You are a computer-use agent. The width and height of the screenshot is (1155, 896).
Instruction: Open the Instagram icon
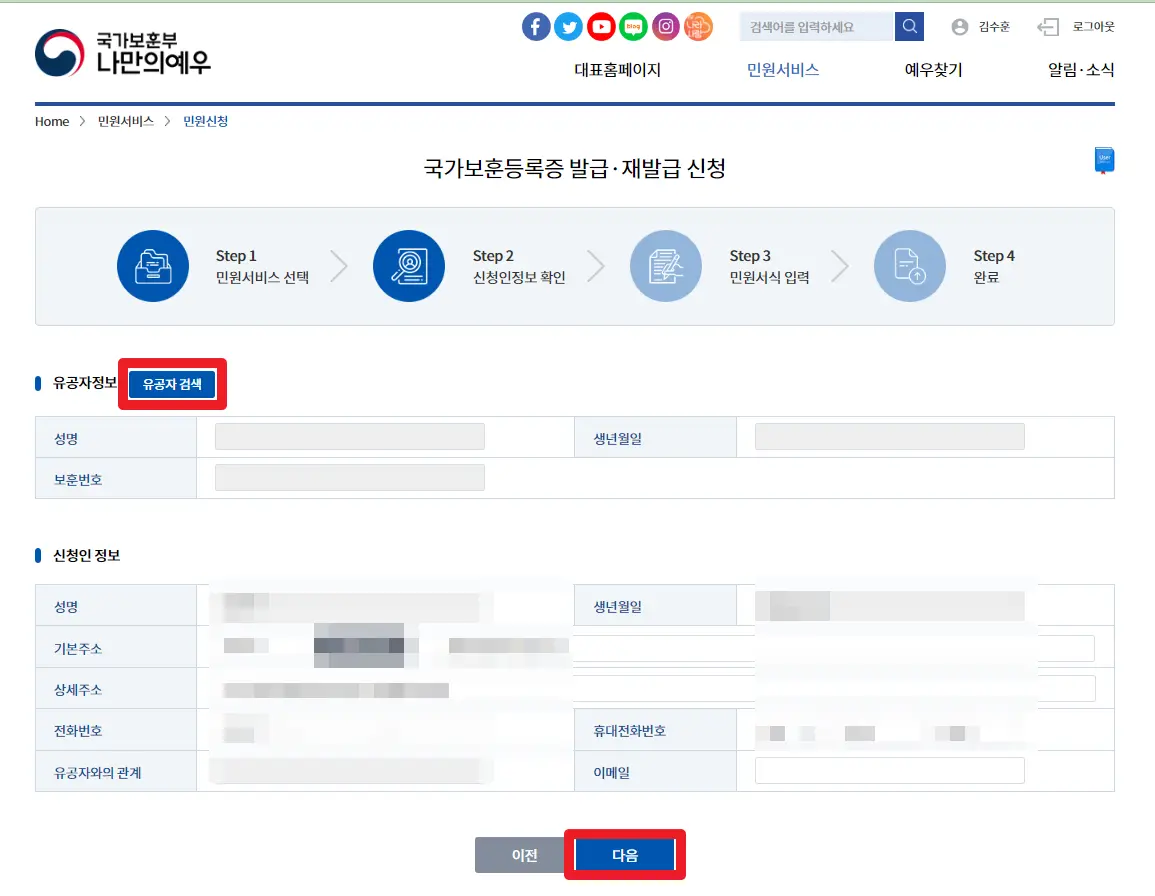coord(665,26)
